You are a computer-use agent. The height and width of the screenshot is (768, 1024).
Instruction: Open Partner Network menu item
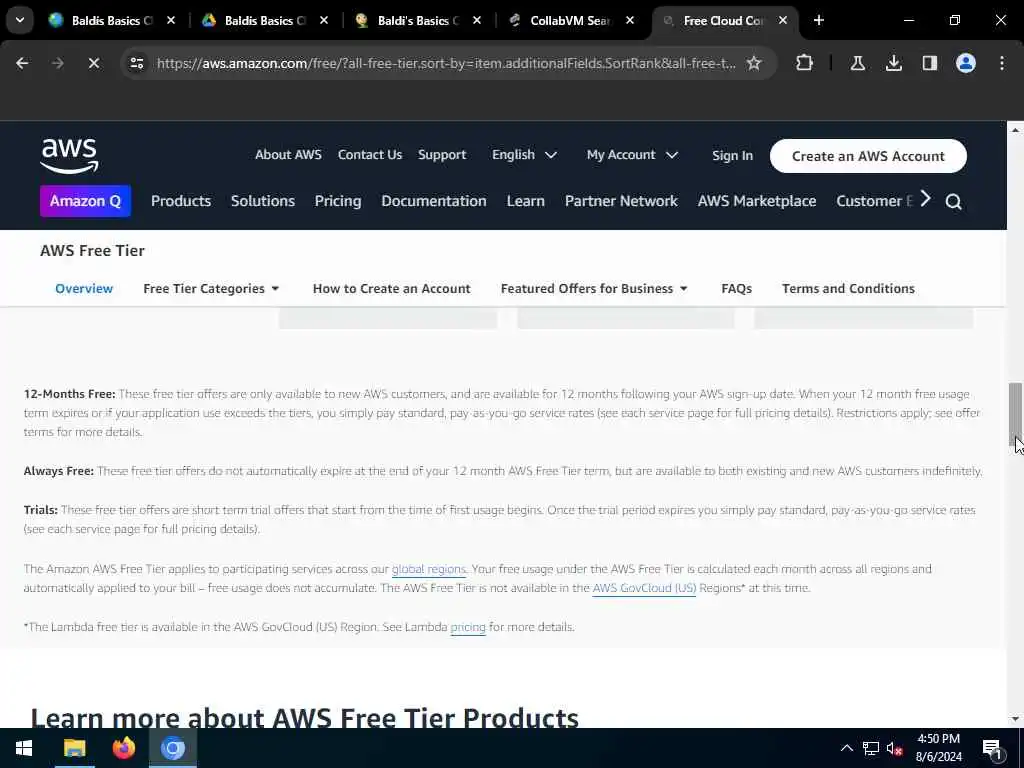coord(621,201)
